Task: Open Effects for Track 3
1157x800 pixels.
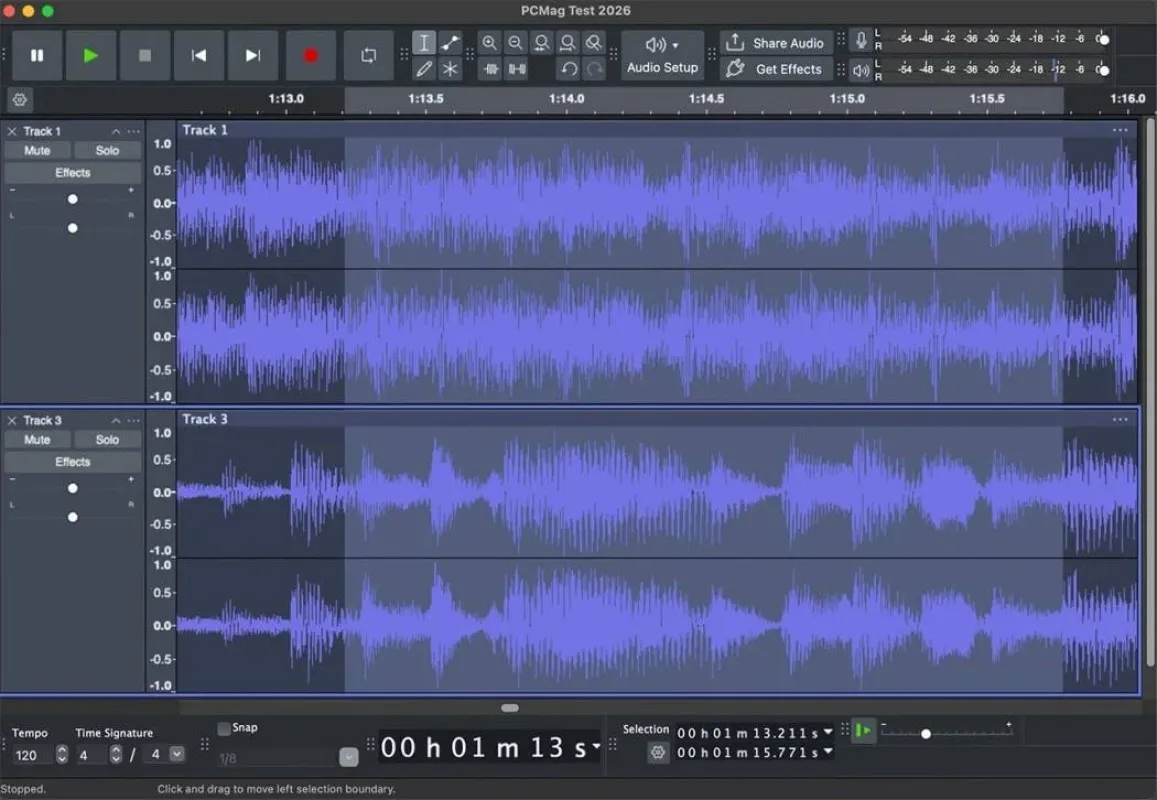Action: coord(72,462)
